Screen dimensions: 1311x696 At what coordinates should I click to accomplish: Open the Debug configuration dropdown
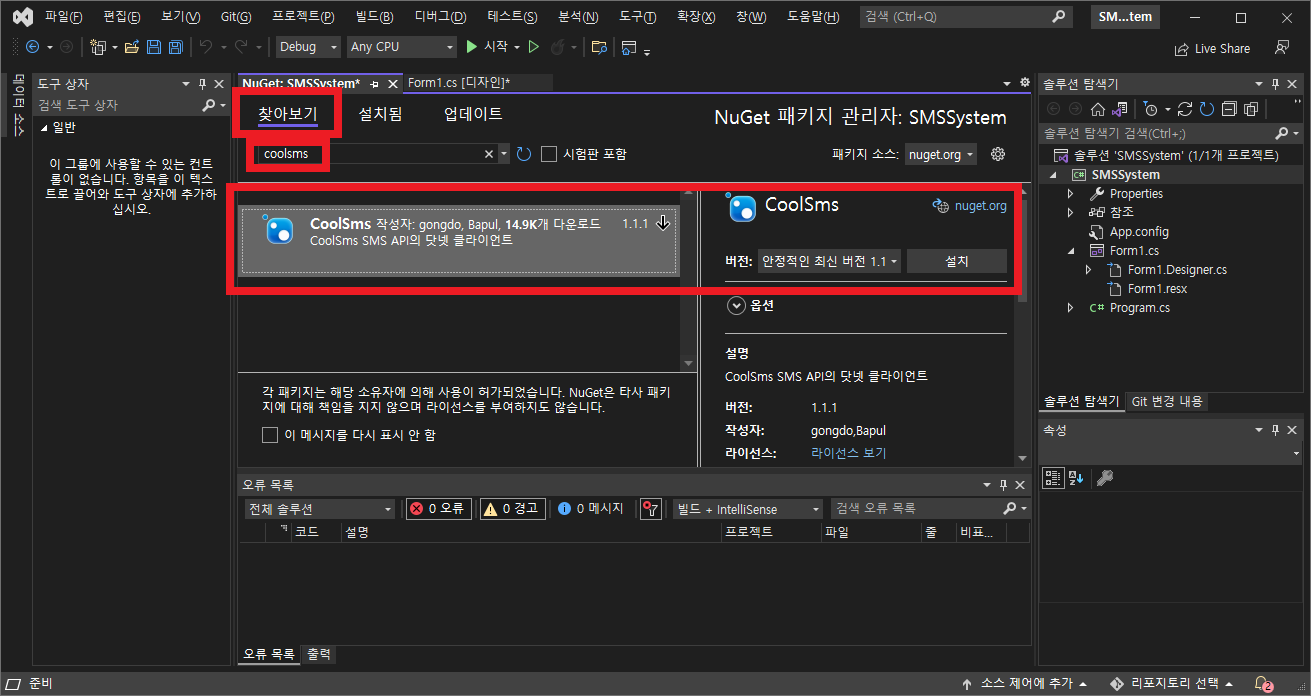tap(306, 47)
